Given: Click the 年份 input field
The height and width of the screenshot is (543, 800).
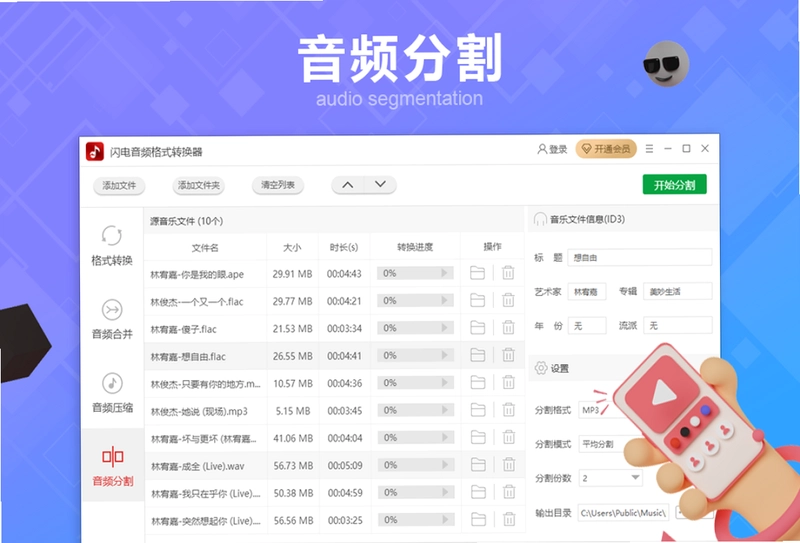Looking at the screenshot, I should tap(587, 326).
